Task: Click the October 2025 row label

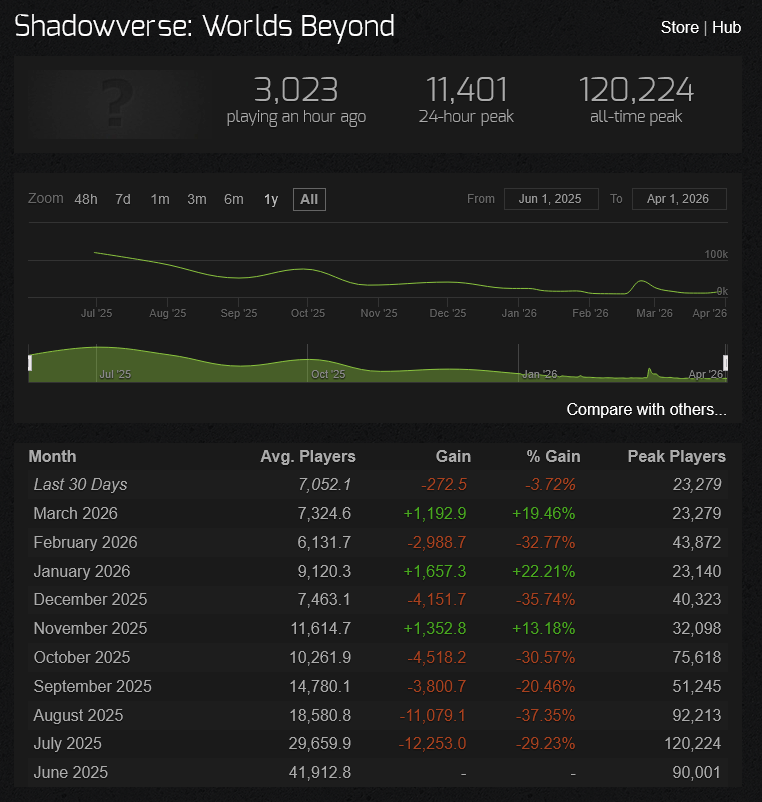Action: click(82, 657)
